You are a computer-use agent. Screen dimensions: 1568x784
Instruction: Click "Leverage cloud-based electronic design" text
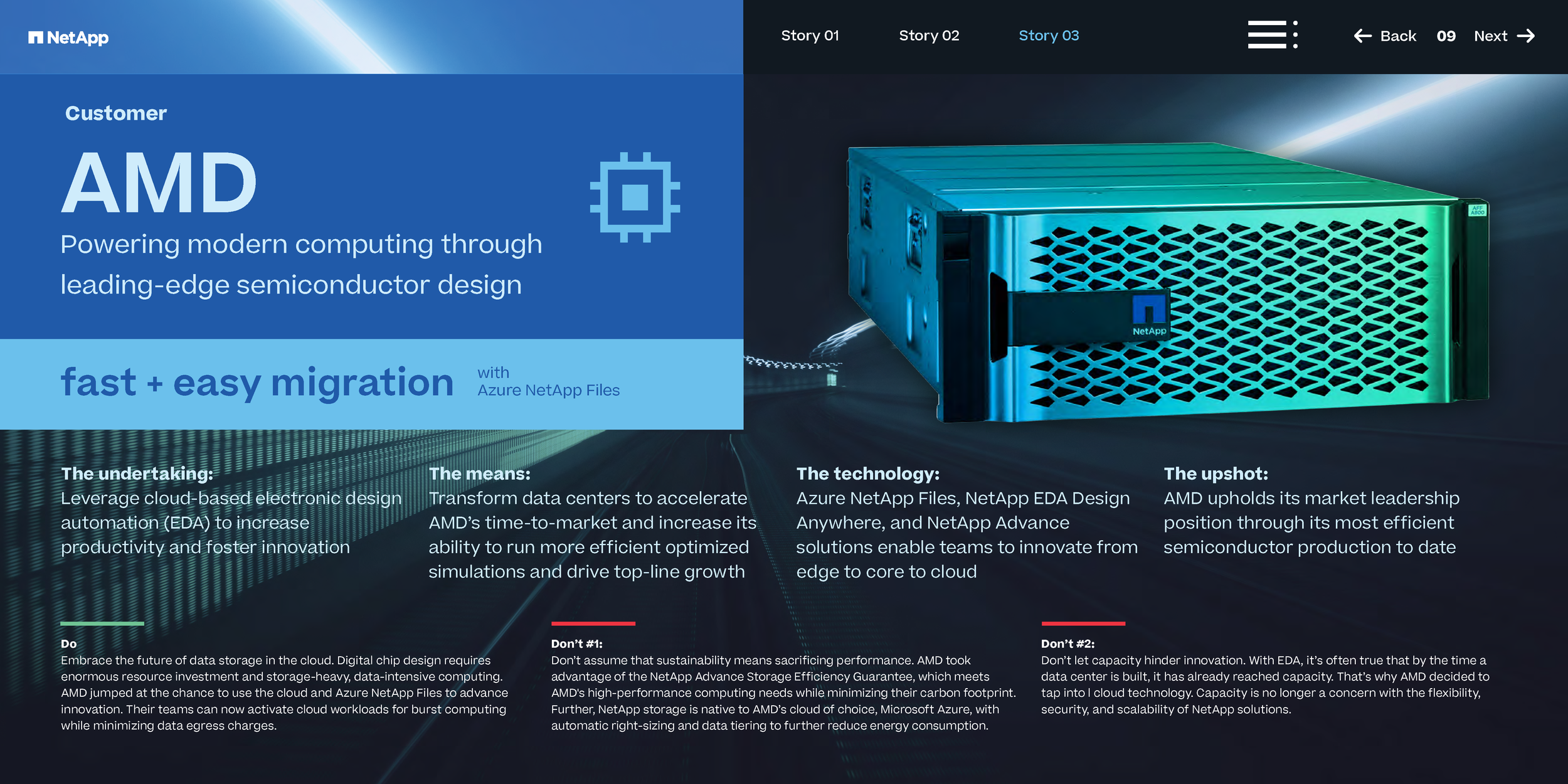[x=231, y=522]
